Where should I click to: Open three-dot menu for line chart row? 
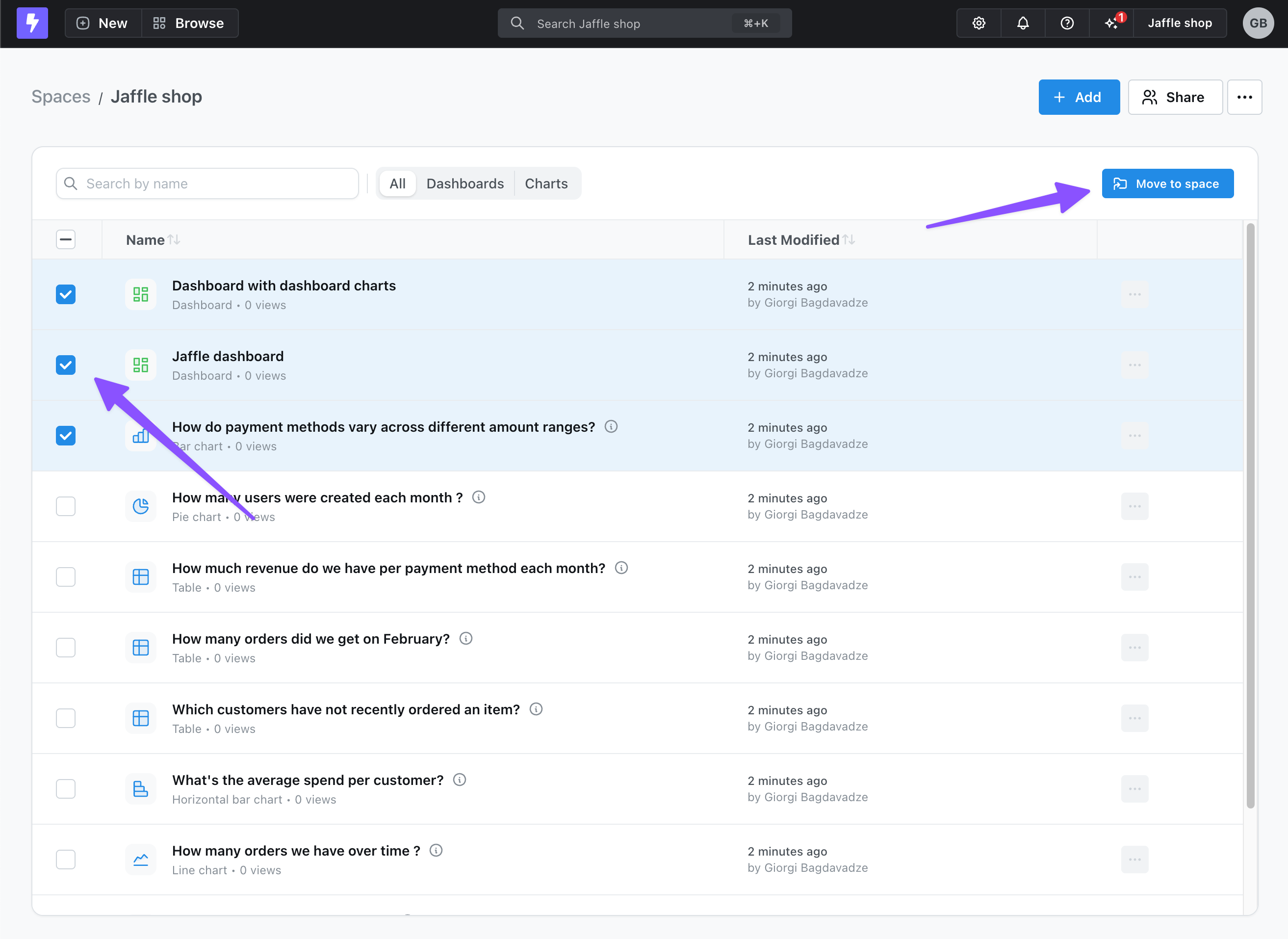click(x=1134, y=860)
